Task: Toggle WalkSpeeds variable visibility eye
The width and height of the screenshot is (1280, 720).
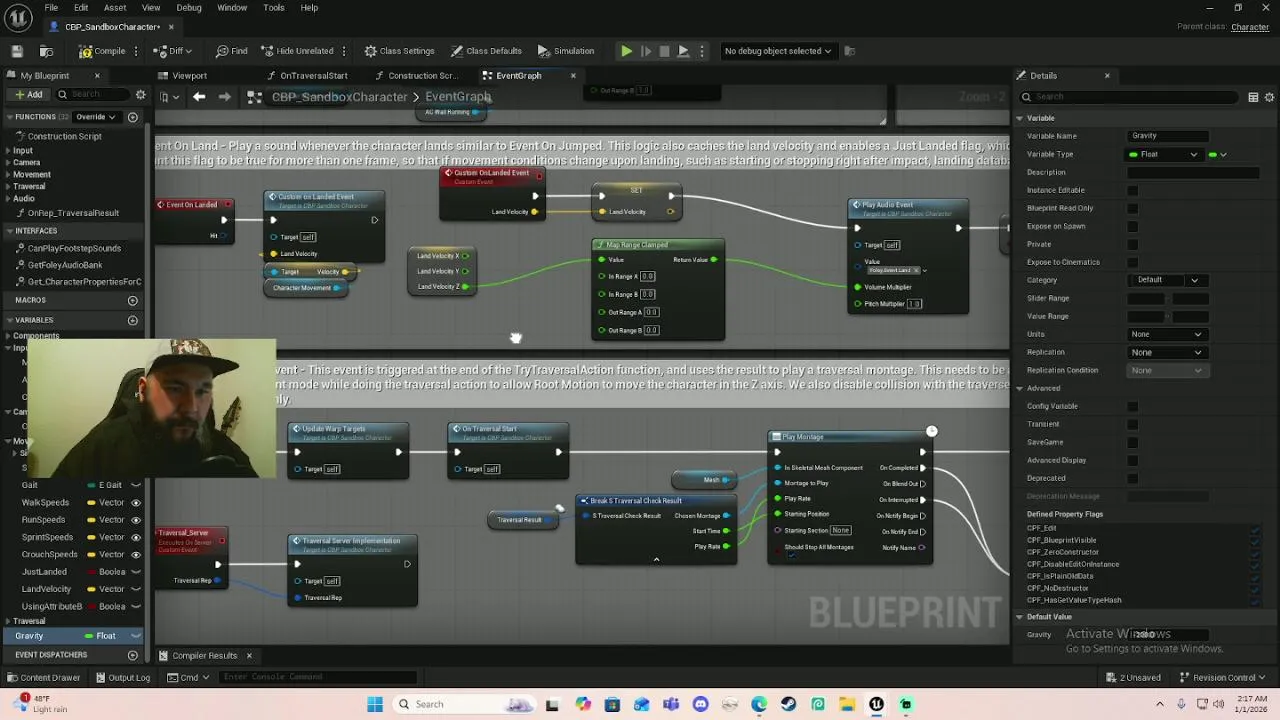Action: (136, 503)
